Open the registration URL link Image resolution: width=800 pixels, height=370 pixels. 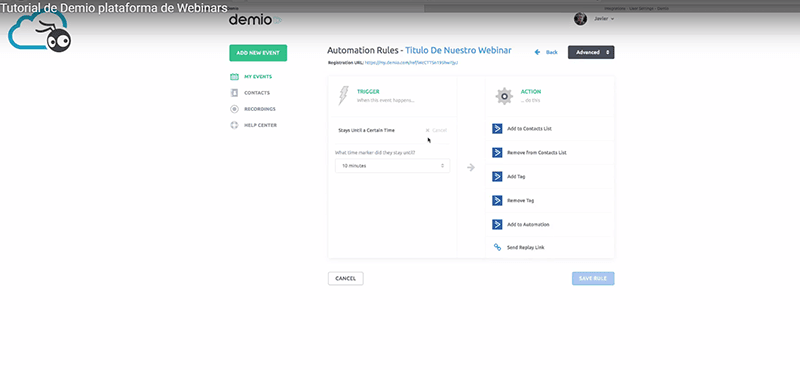(x=411, y=63)
